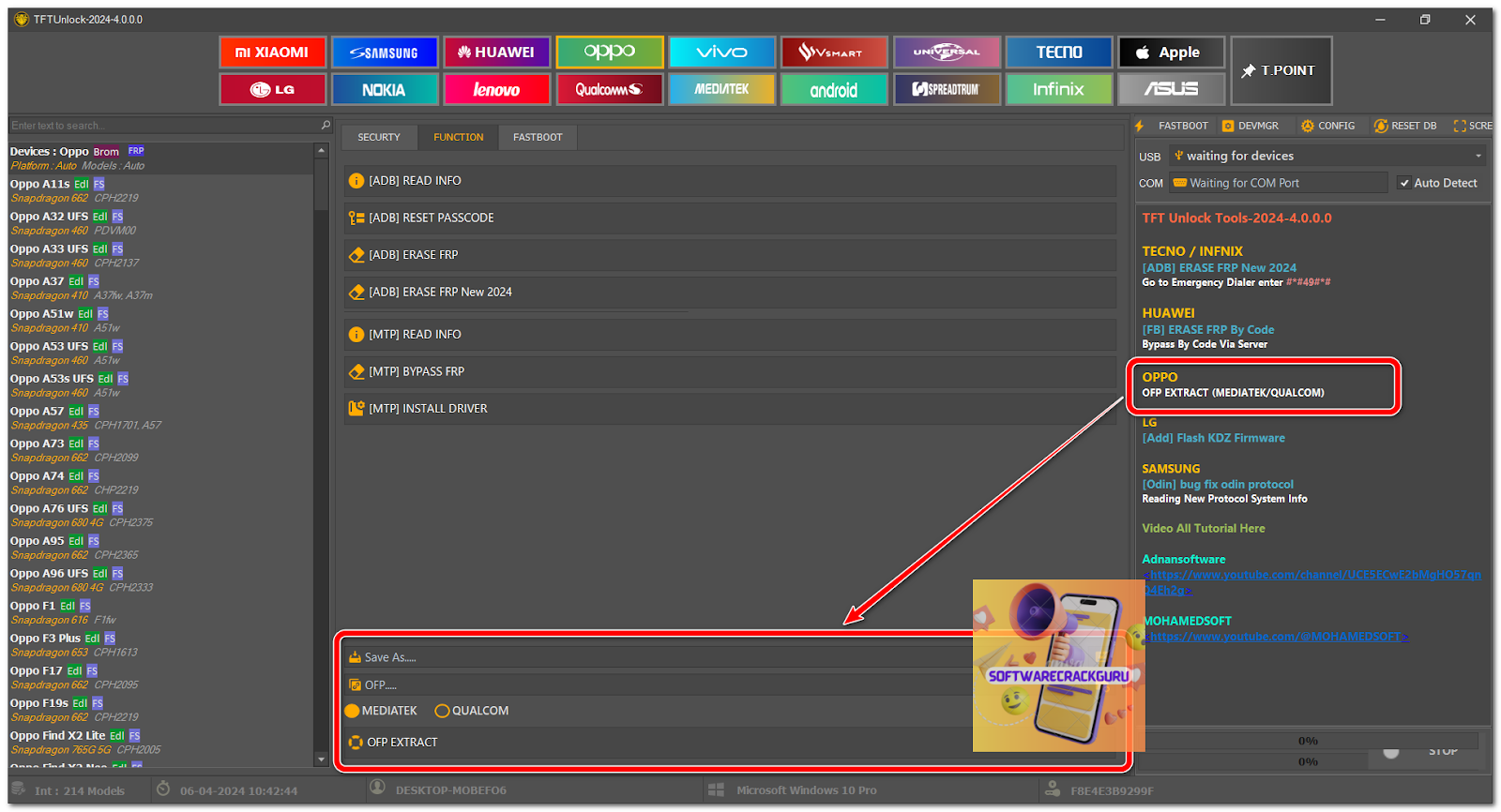Select the Apple brand button
This screenshot has height=812, width=1501.
[x=1172, y=53]
